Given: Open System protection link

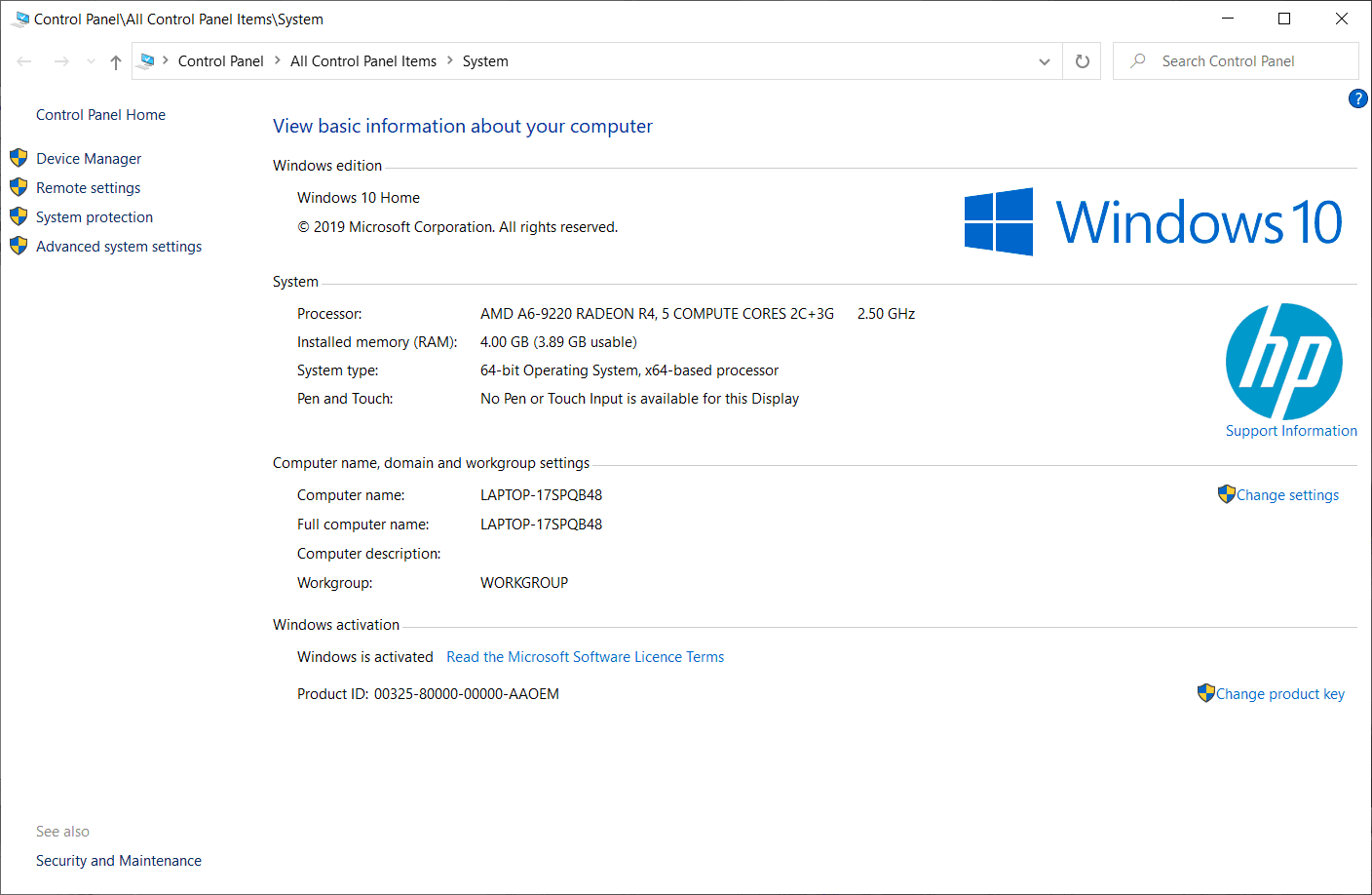Looking at the screenshot, I should click(x=95, y=217).
